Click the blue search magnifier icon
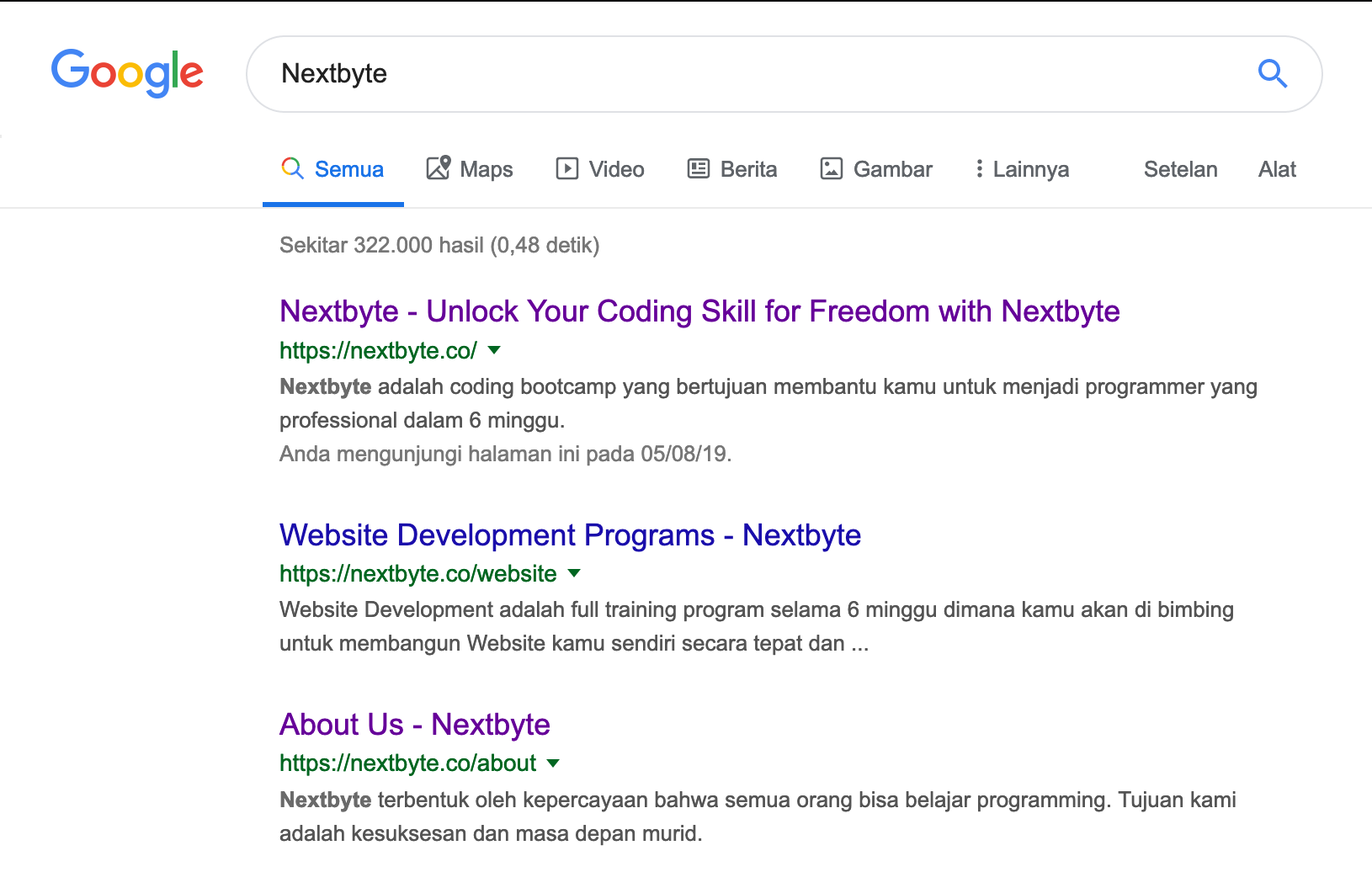The image size is (1372, 872). [x=1273, y=74]
